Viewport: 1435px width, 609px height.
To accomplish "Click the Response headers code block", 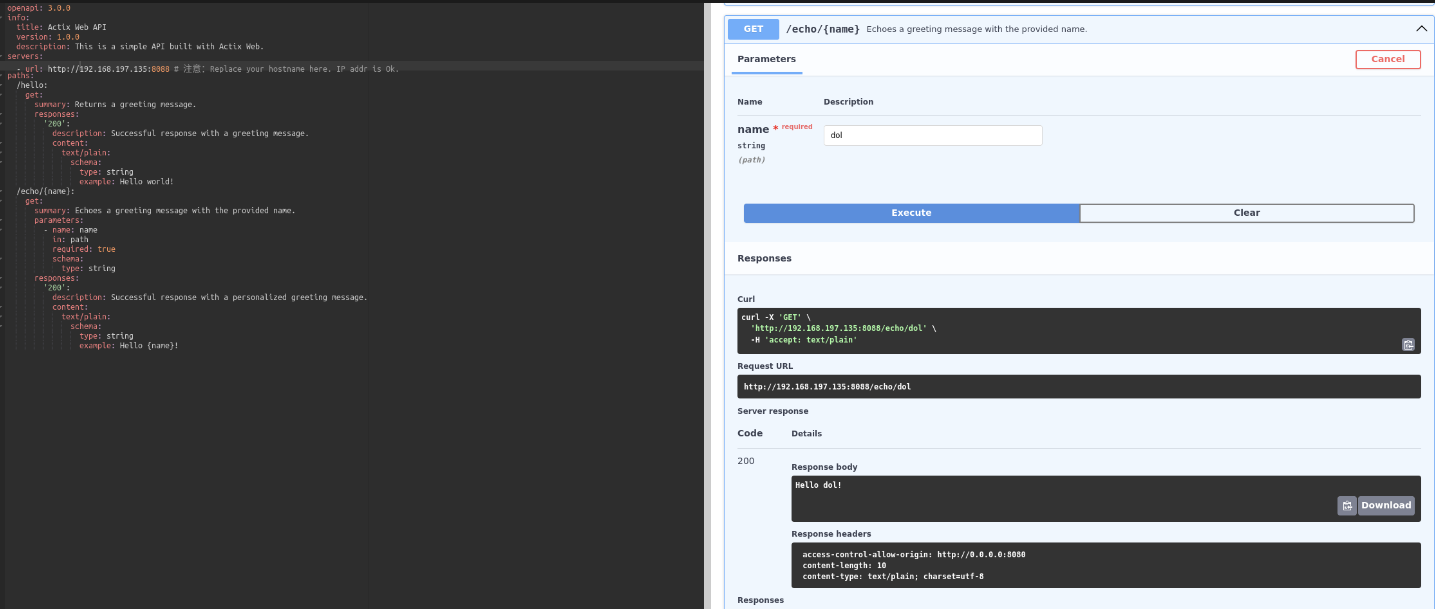I will click(1105, 565).
